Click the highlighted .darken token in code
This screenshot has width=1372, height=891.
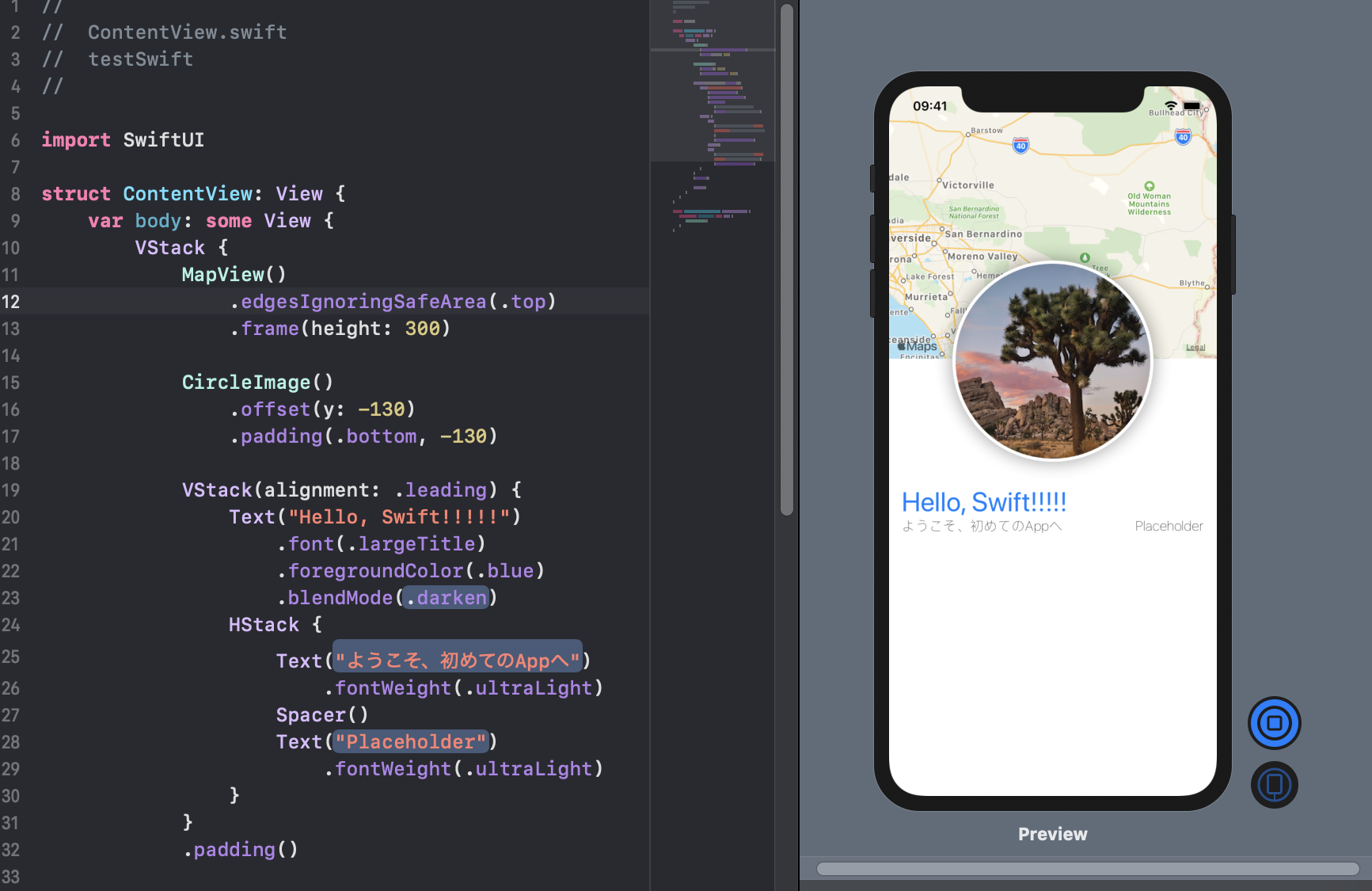446,598
